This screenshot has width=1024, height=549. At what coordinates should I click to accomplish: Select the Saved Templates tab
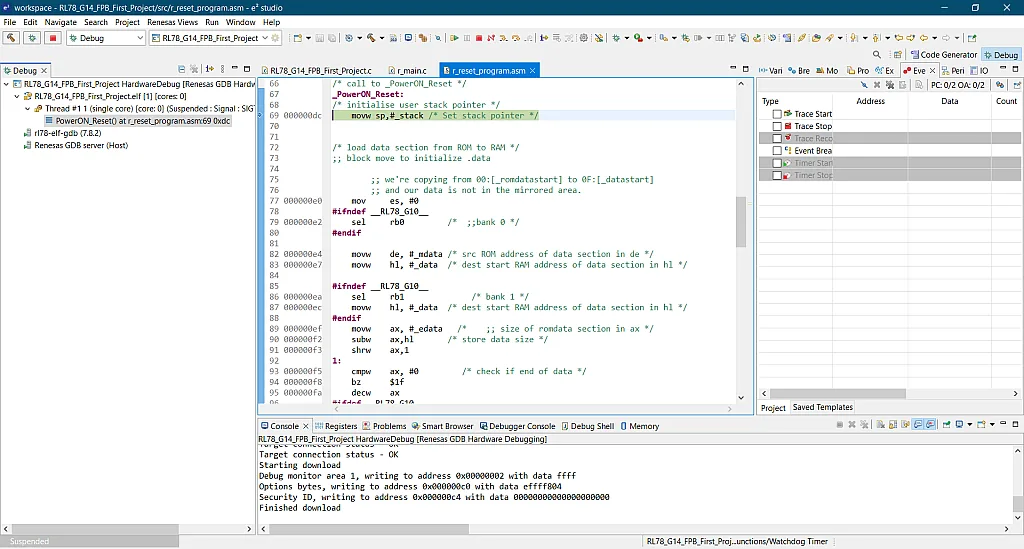(822, 407)
